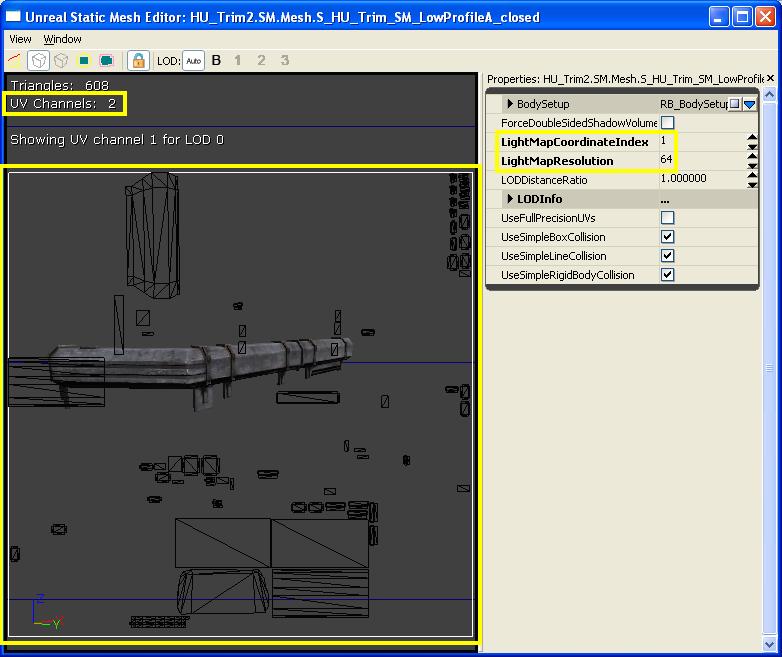Open the View menu
The height and width of the screenshot is (657, 782).
20,39
